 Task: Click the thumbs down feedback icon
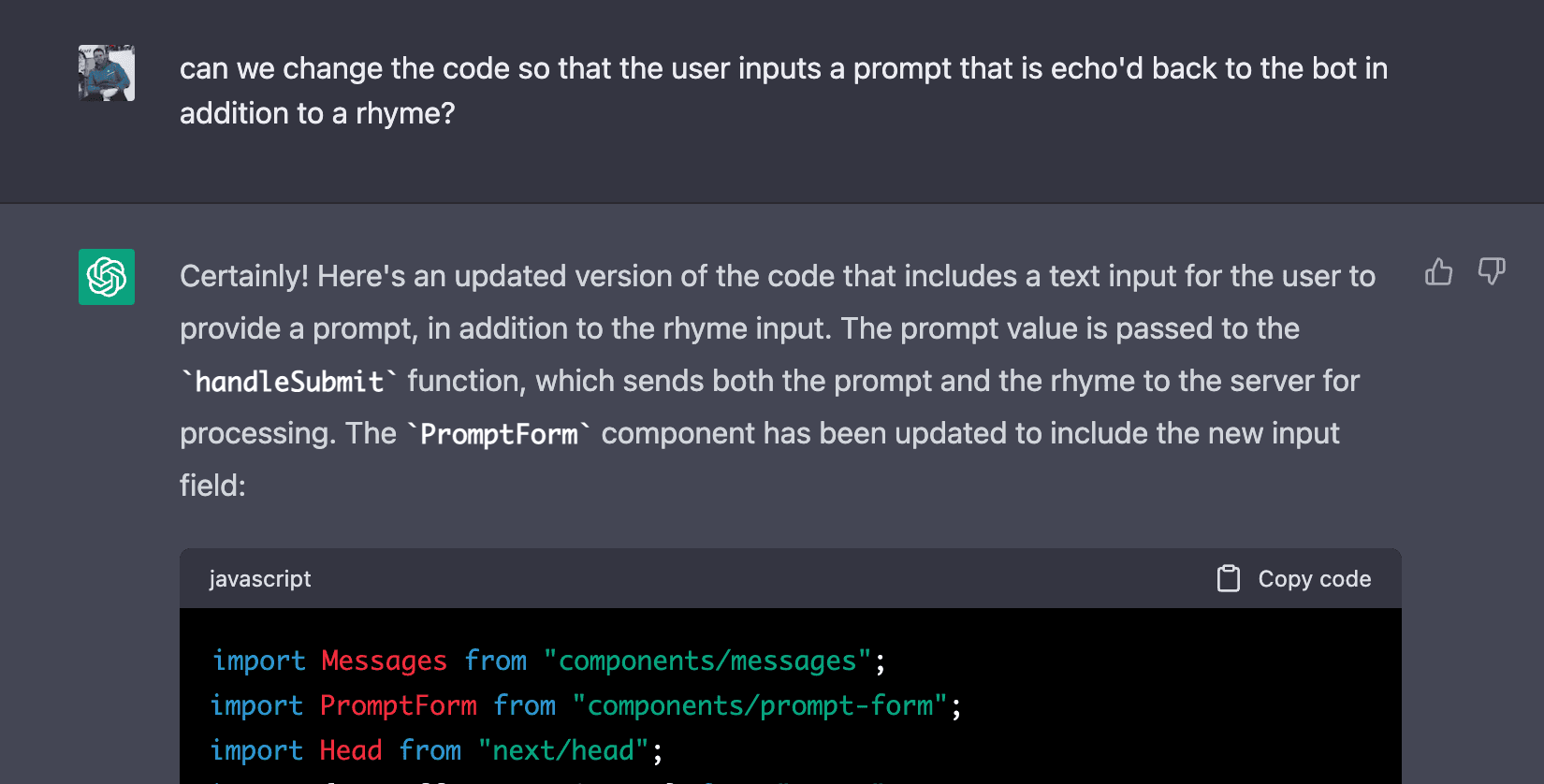tap(1492, 272)
